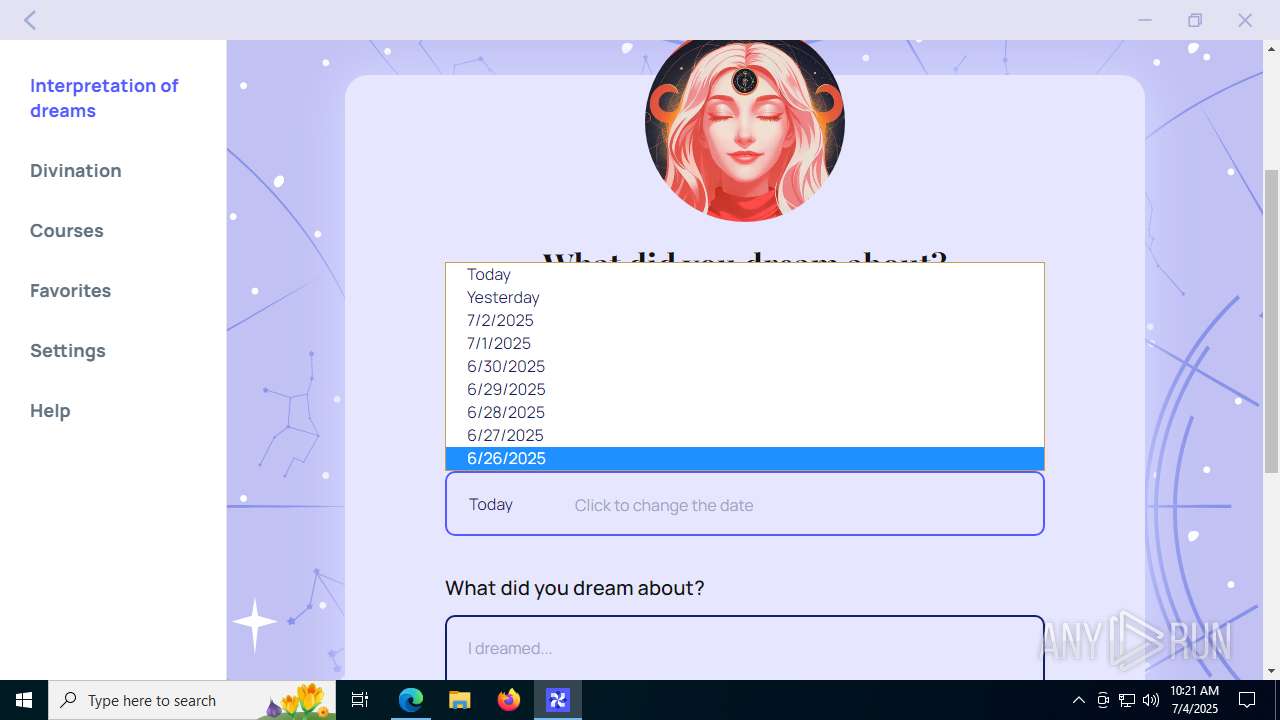
Task: Click the dream app taskbar icon
Action: (557, 700)
